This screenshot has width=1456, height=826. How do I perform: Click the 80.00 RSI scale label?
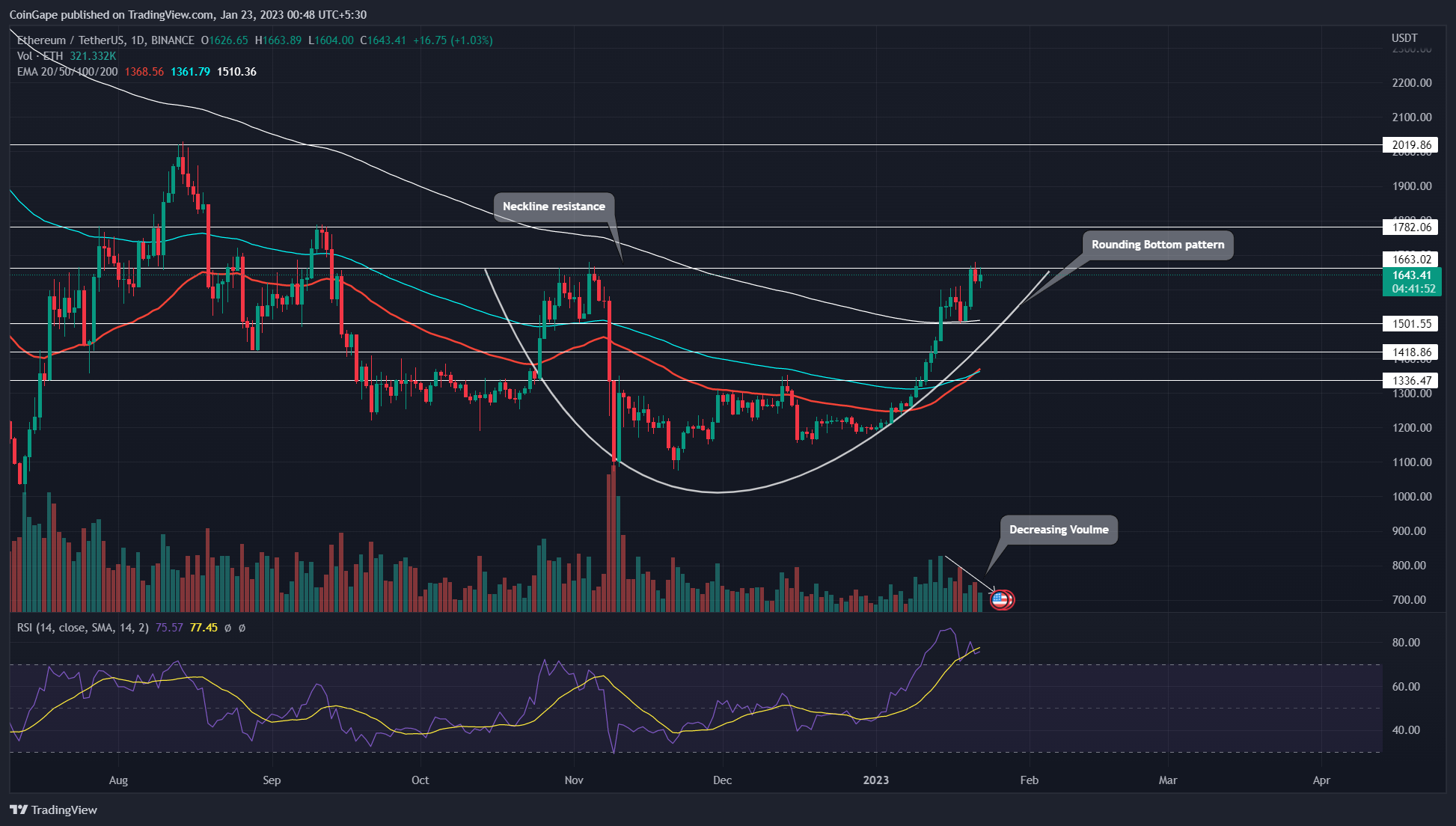(1406, 643)
